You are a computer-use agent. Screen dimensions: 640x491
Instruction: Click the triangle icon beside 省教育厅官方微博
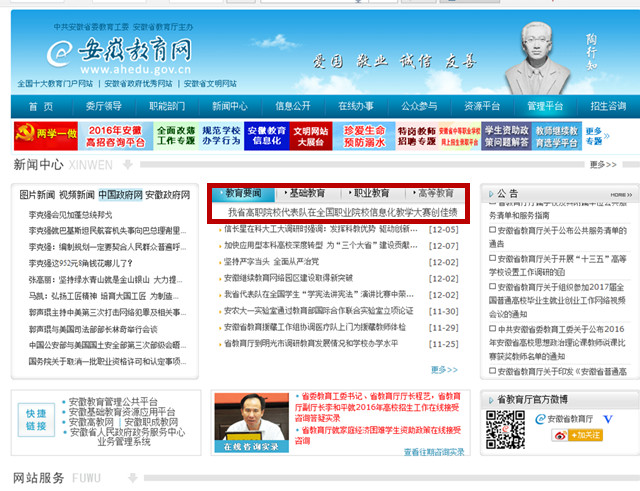pyautogui.click(x=491, y=400)
